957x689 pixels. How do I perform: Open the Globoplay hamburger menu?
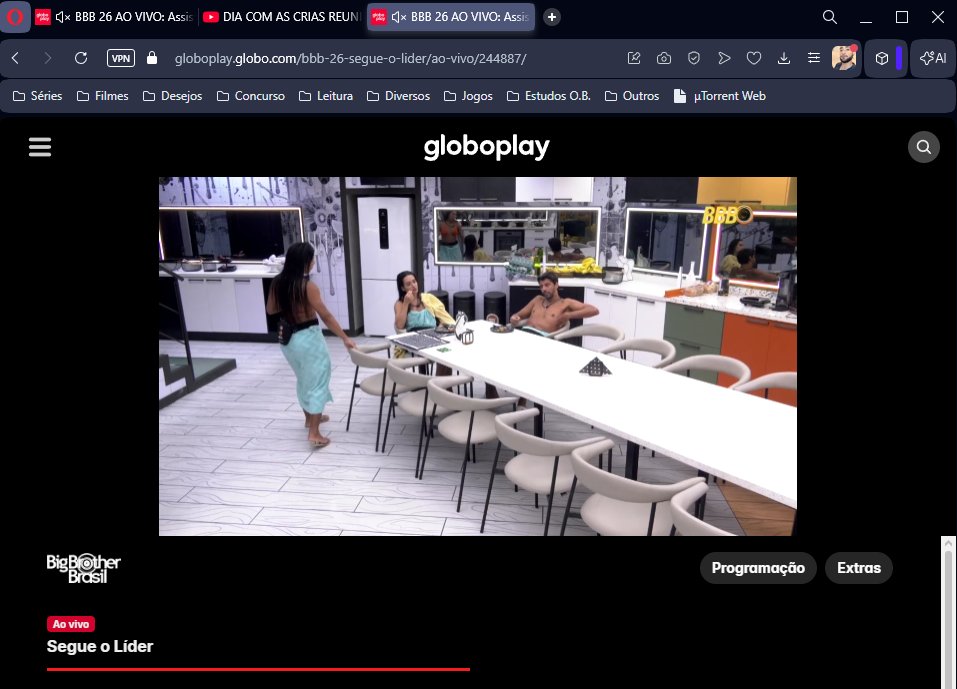tap(40, 146)
